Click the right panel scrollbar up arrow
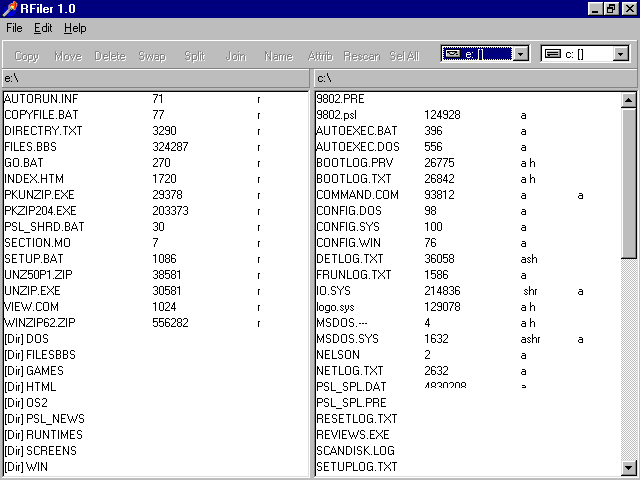This screenshot has width=640, height=480. coord(629,99)
